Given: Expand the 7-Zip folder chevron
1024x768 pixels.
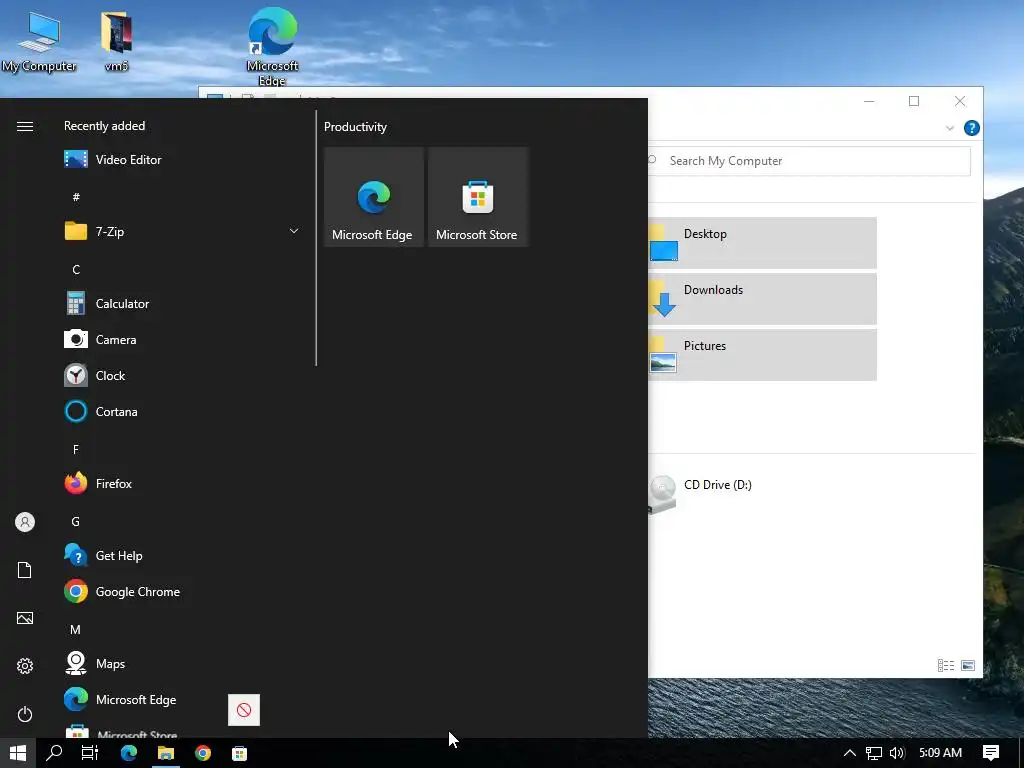Looking at the screenshot, I should (294, 231).
